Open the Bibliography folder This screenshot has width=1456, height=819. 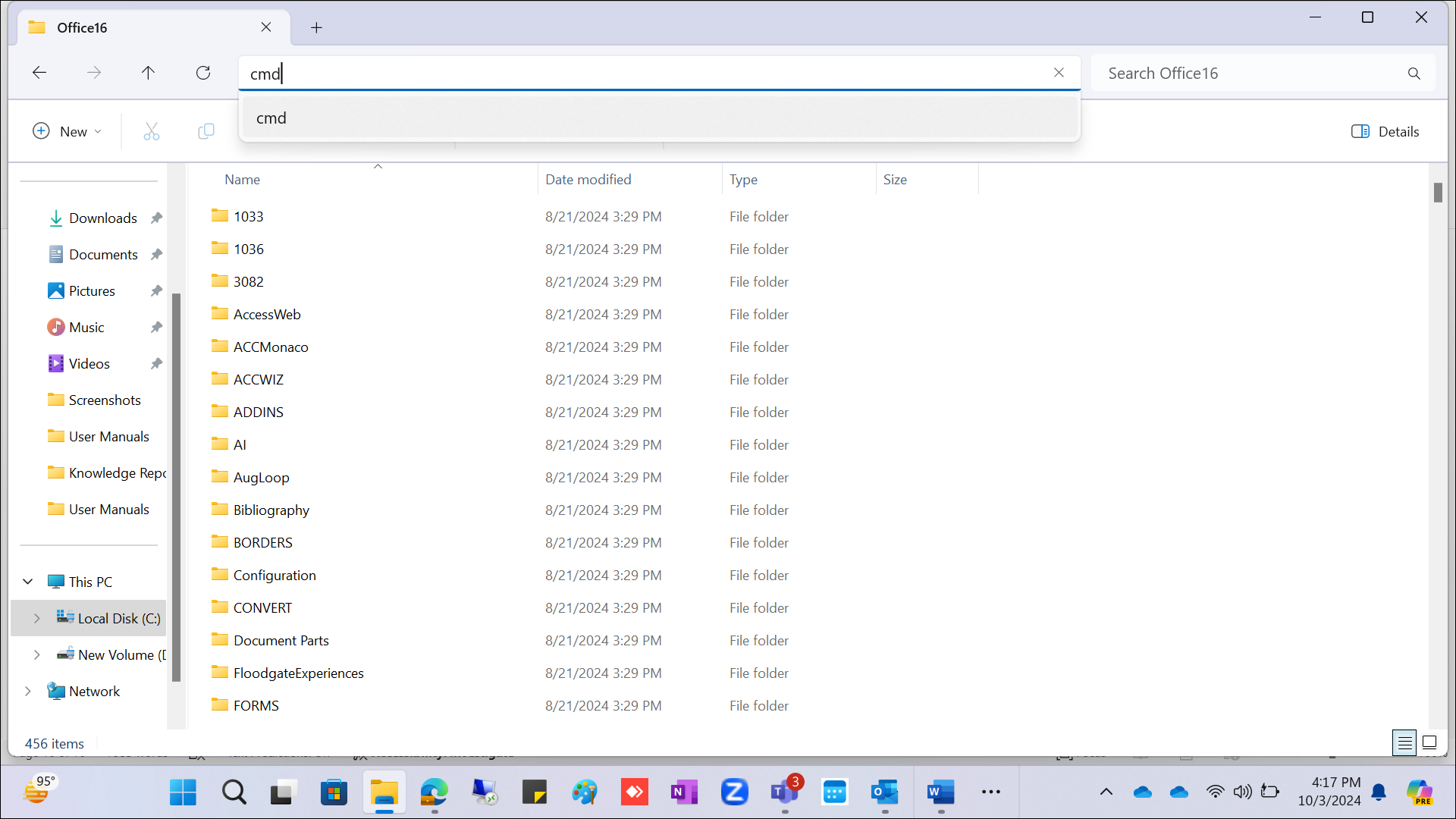(271, 510)
